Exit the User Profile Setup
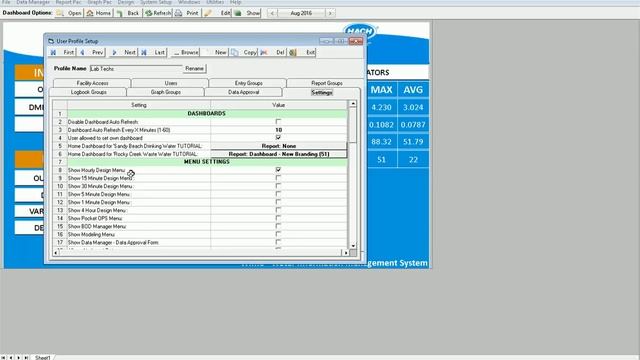The height and width of the screenshot is (360, 640). [302, 52]
